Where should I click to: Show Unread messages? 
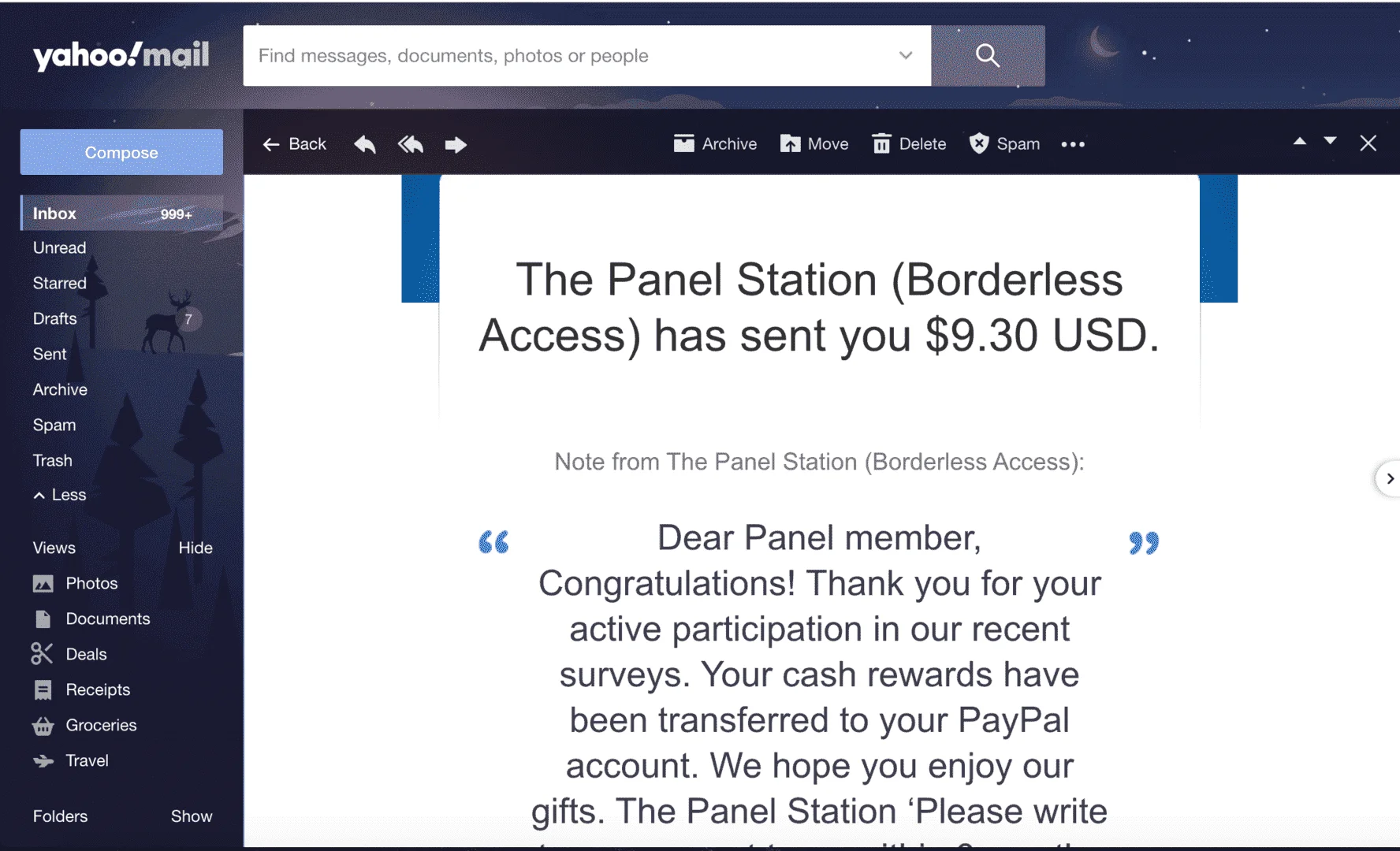point(60,248)
